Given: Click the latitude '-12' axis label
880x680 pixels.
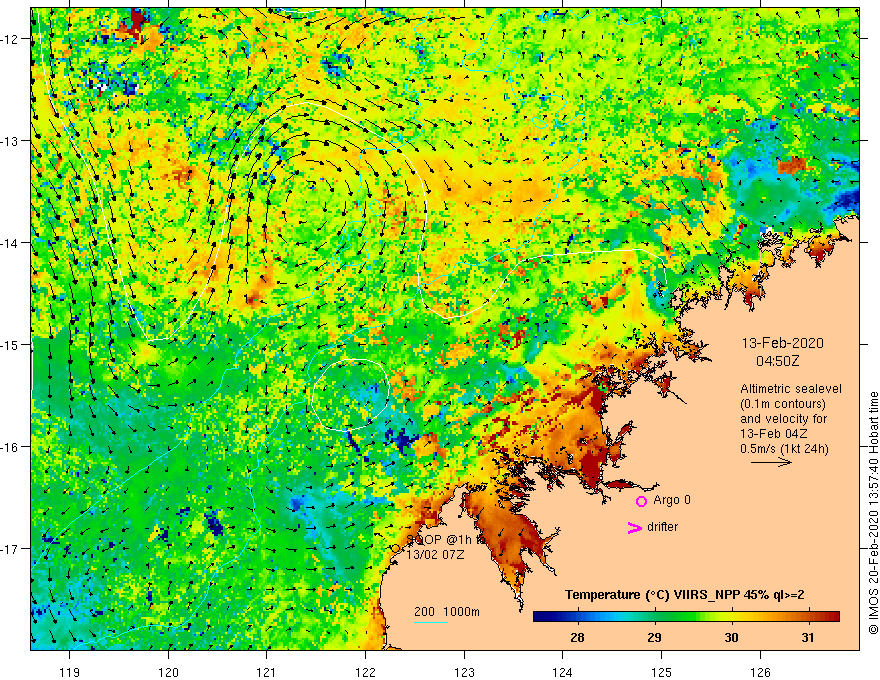Looking at the screenshot, I should click(x=11, y=39).
